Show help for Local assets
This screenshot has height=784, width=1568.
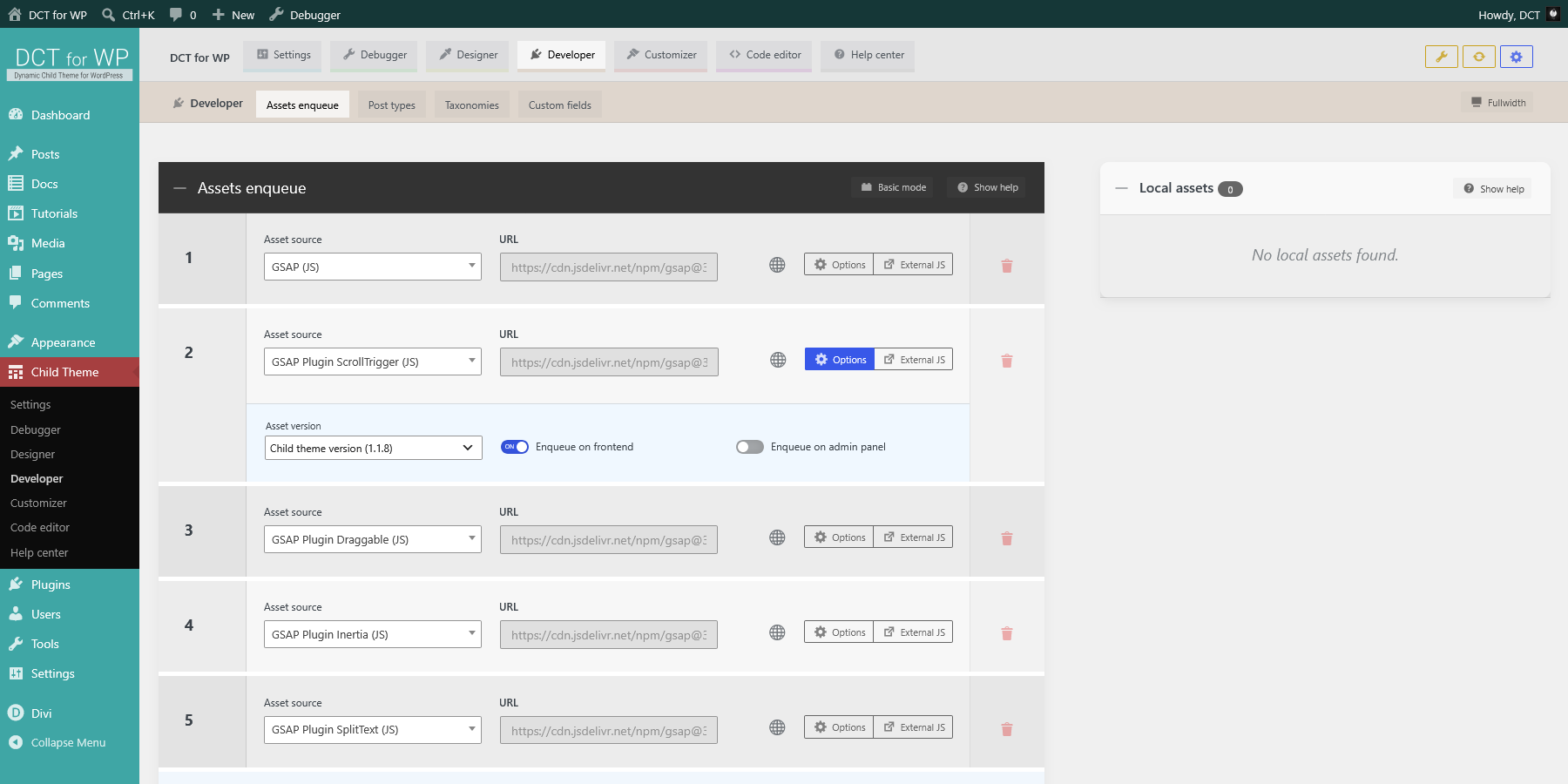coord(1493,189)
